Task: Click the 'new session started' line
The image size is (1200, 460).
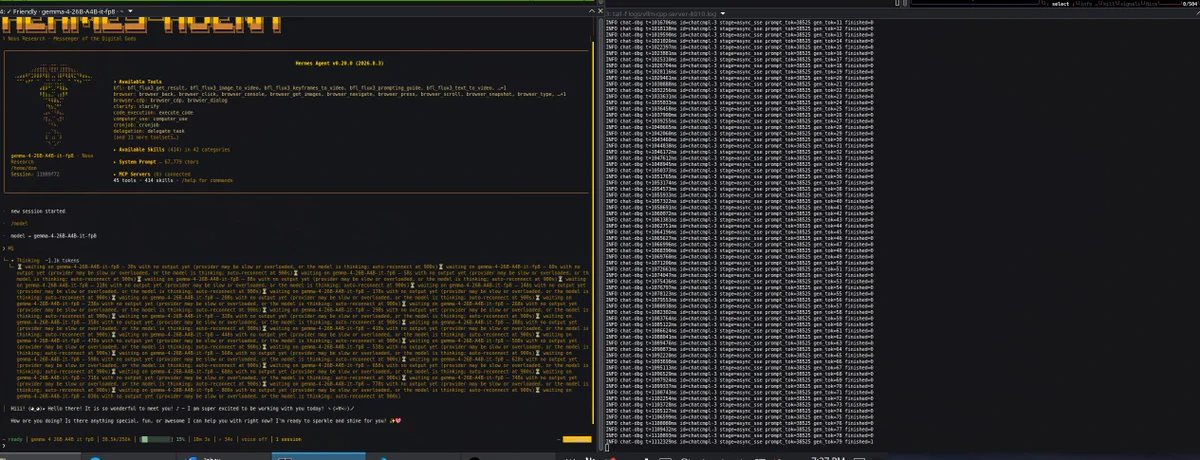Action: click(38, 211)
